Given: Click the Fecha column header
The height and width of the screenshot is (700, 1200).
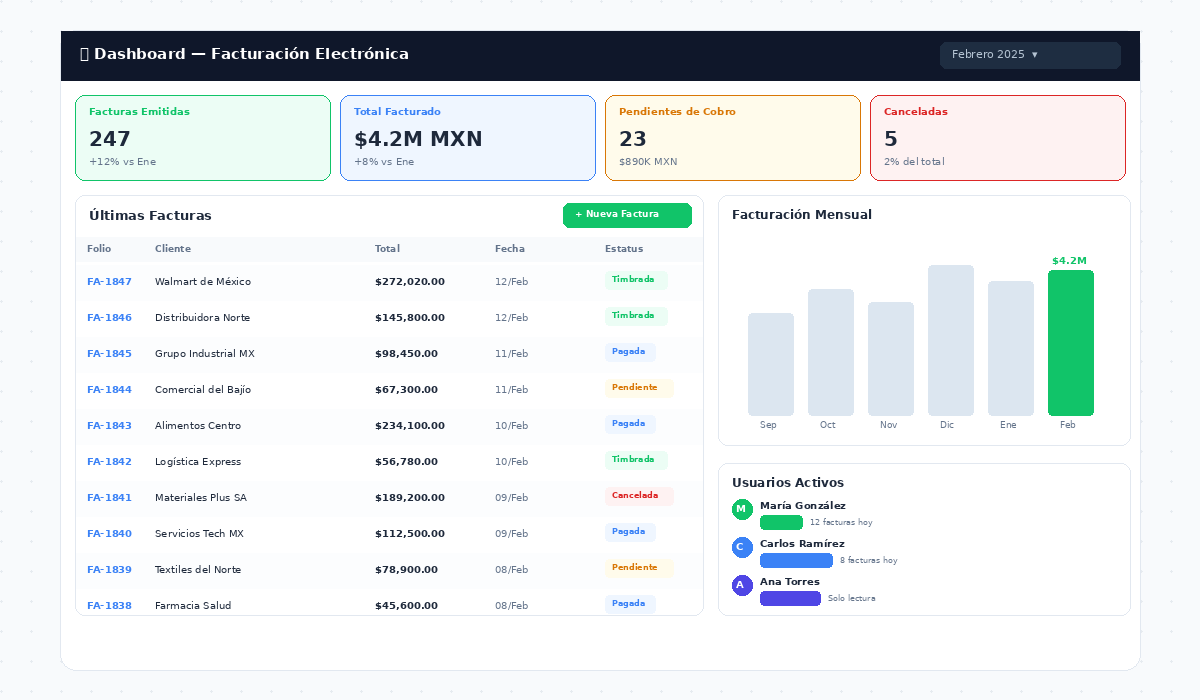Looking at the screenshot, I should [510, 249].
